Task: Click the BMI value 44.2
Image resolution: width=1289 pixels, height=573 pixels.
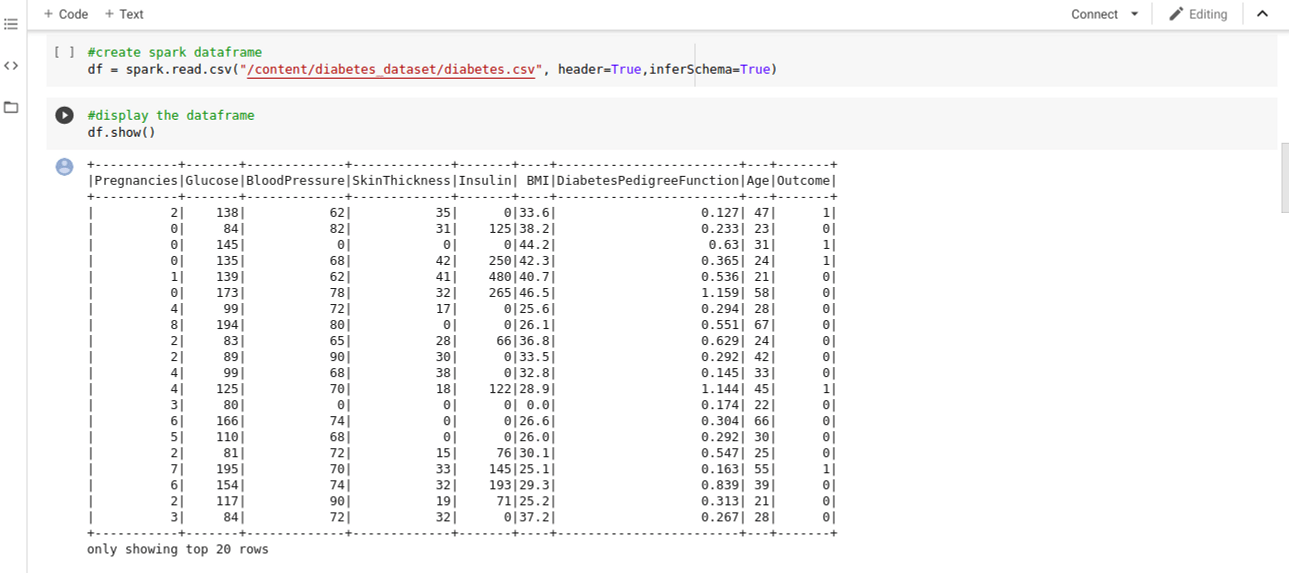Action: [x=533, y=245]
